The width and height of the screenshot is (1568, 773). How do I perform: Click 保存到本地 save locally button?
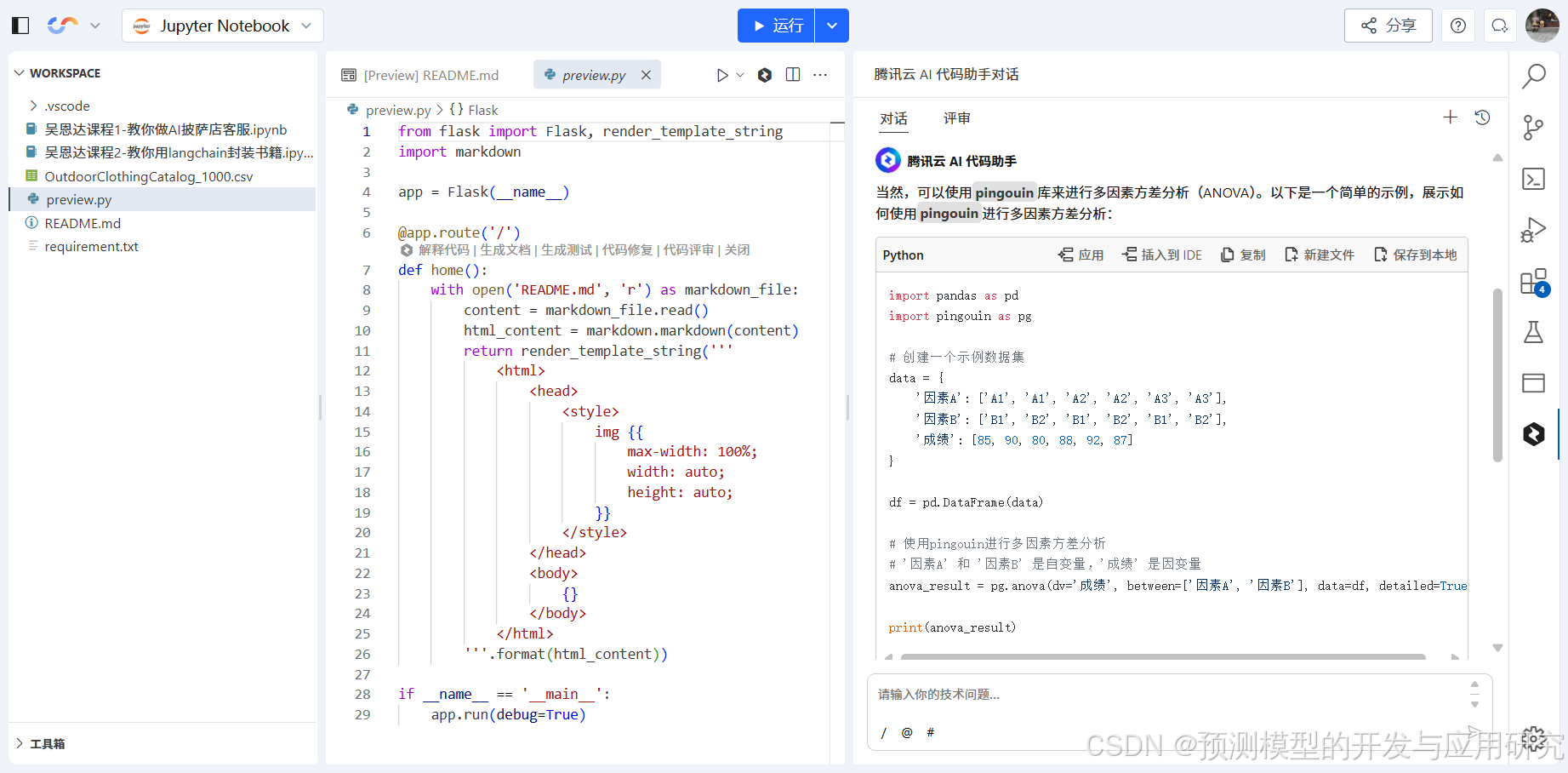pyautogui.click(x=1415, y=255)
